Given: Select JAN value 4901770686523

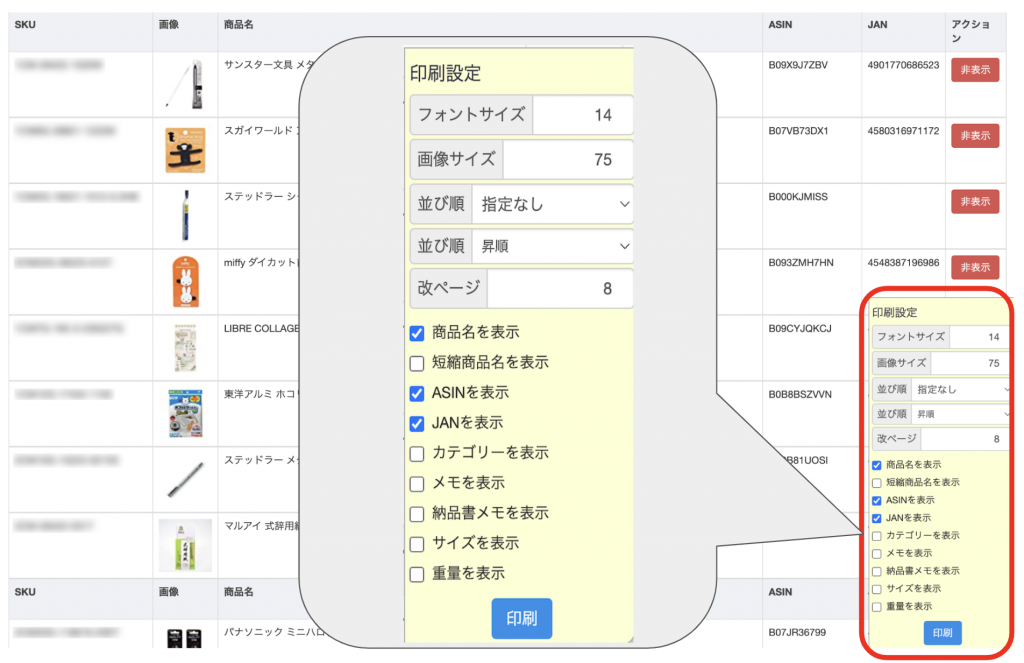Looking at the screenshot, I should [x=903, y=65].
